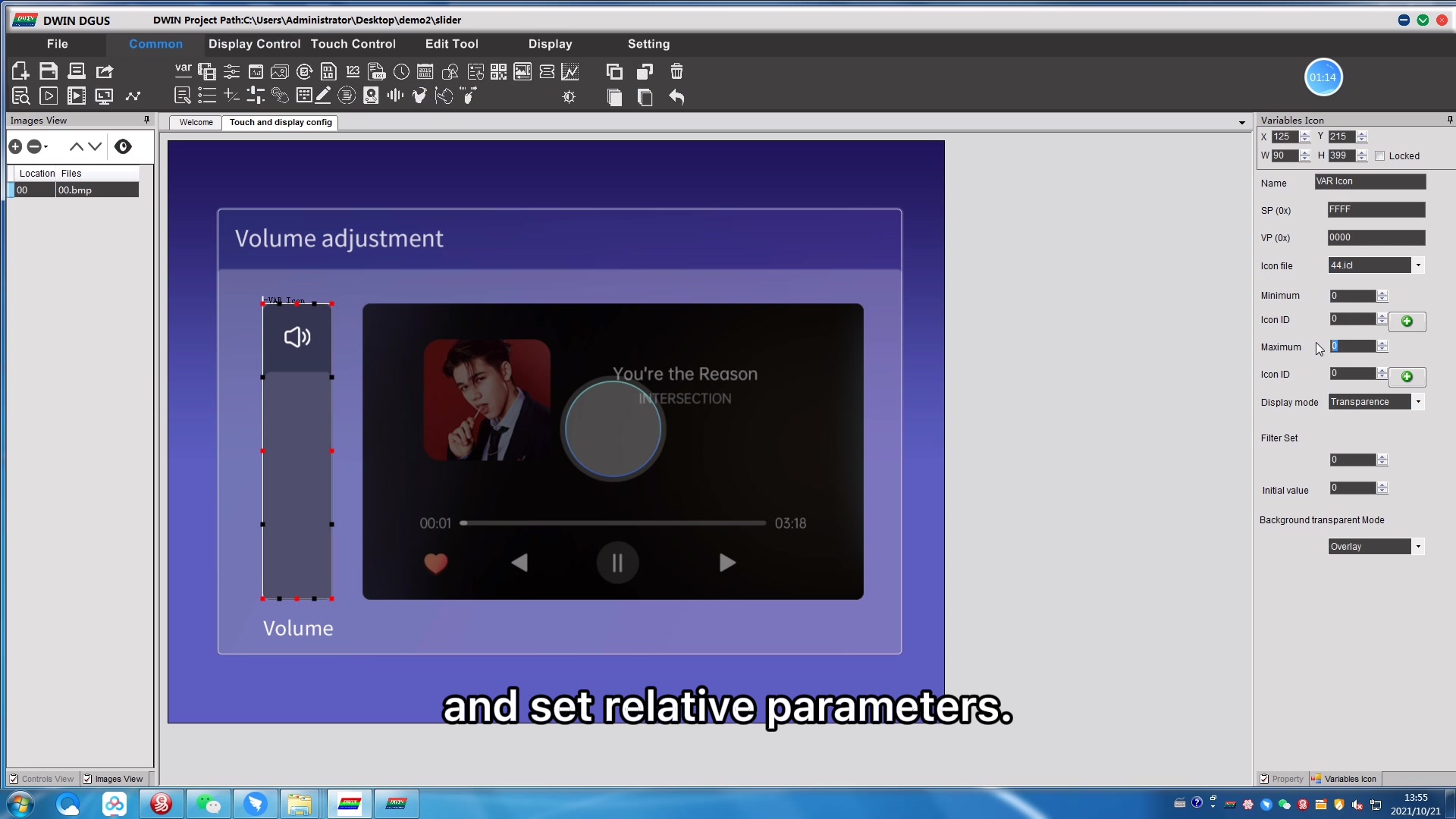The width and height of the screenshot is (1456, 819).
Task: Switch to the Welcome tab
Action: tap(196, 122)
